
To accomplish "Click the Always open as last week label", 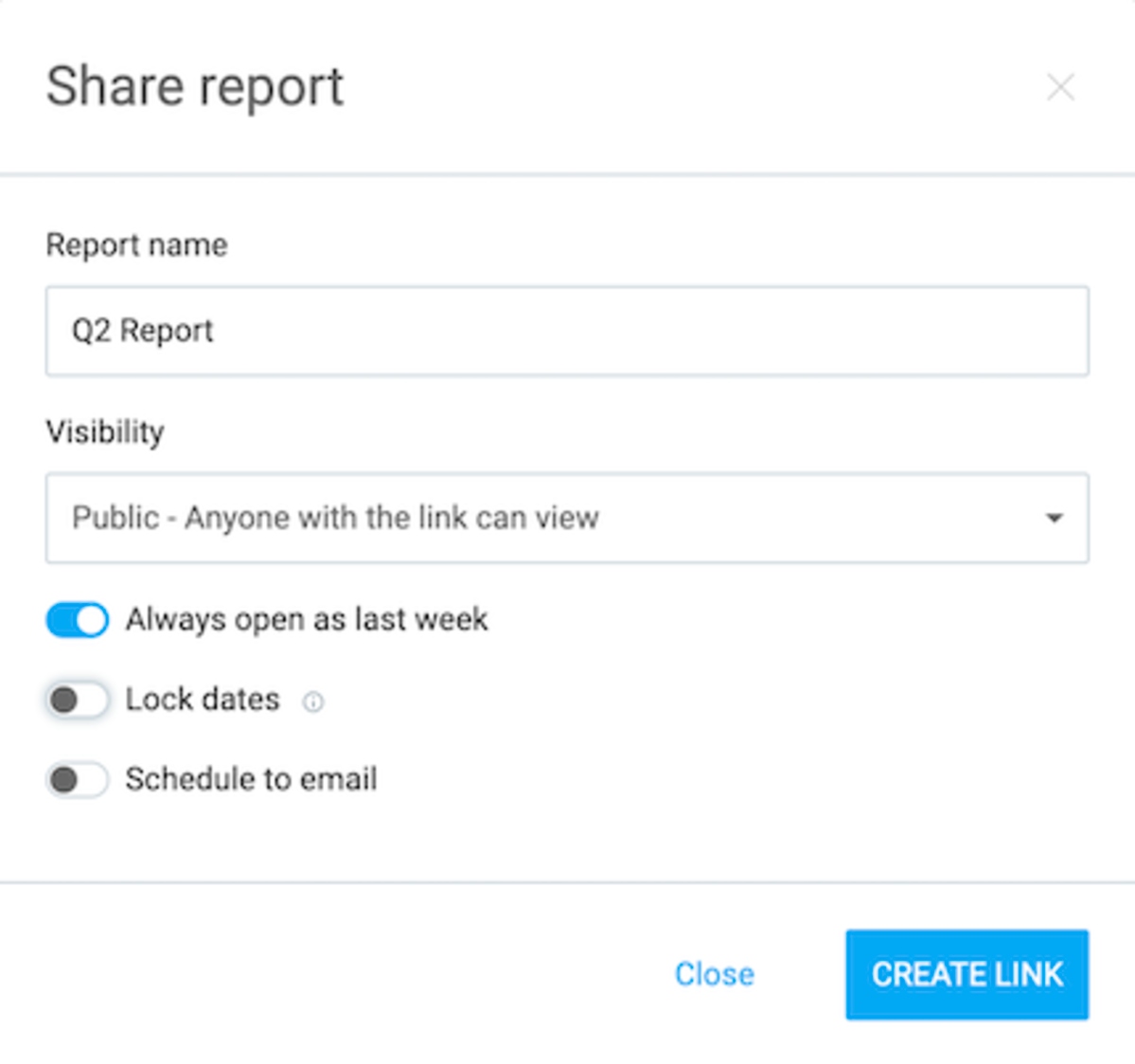I will click(x=307, y=620).
